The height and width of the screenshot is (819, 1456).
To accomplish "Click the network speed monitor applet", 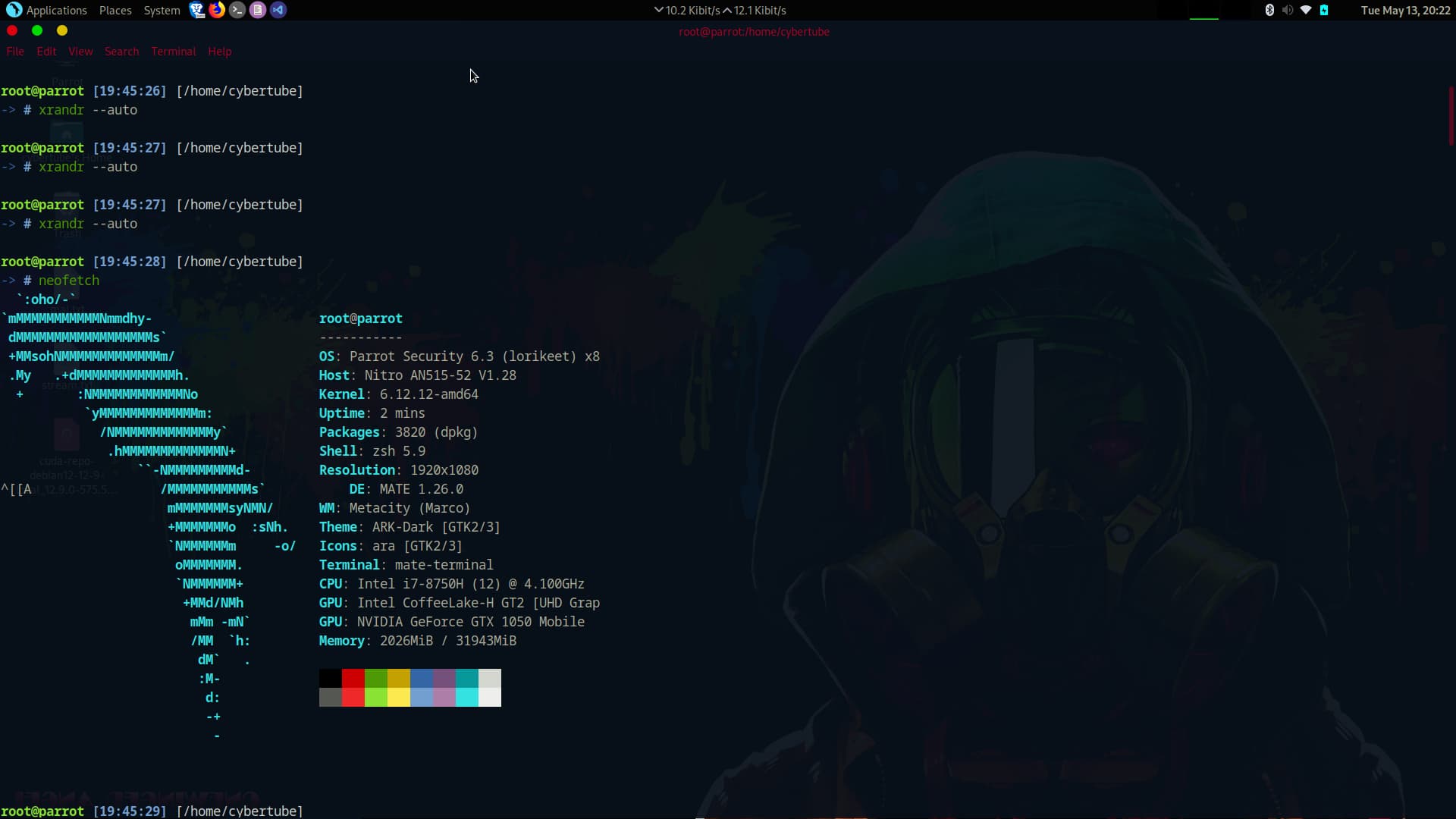I will [720, 10].
